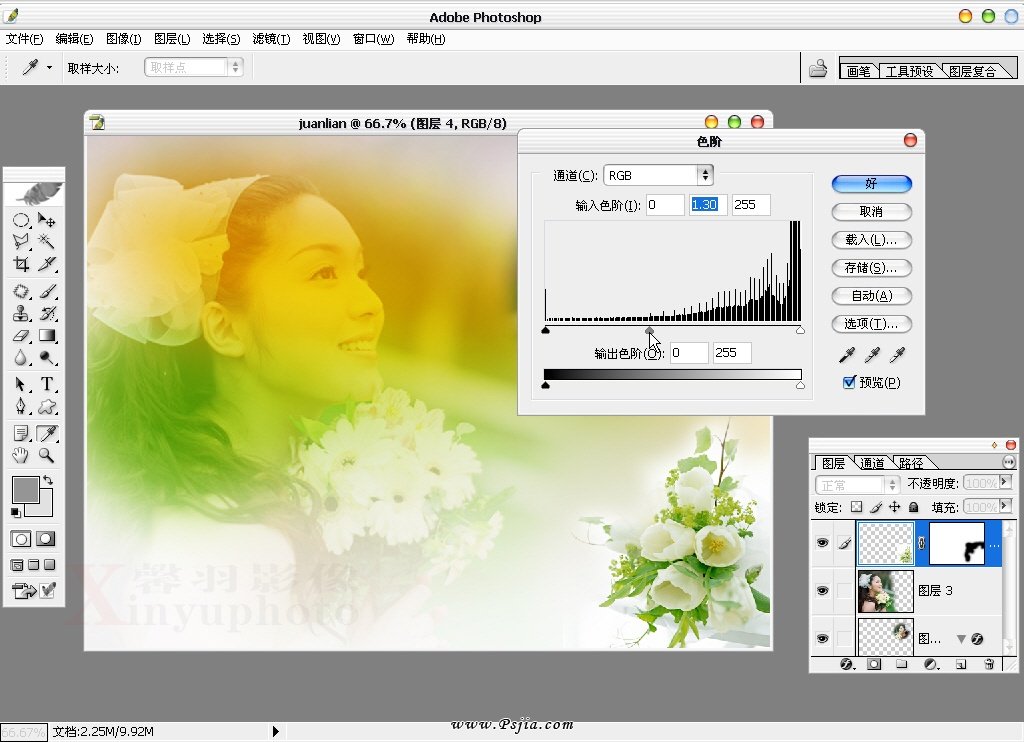Click the white point eyedropper in Levels
1024x742 pixels.
897,355
